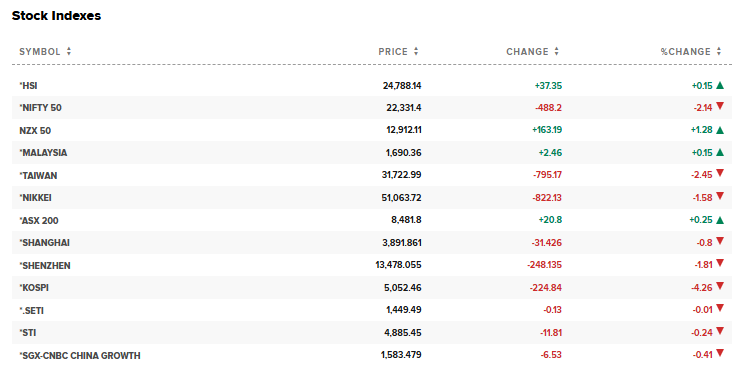Click the red down arrow in SGX-CNBC China Growth row
The image size is (739, 370).
click(x=720, y=353)
